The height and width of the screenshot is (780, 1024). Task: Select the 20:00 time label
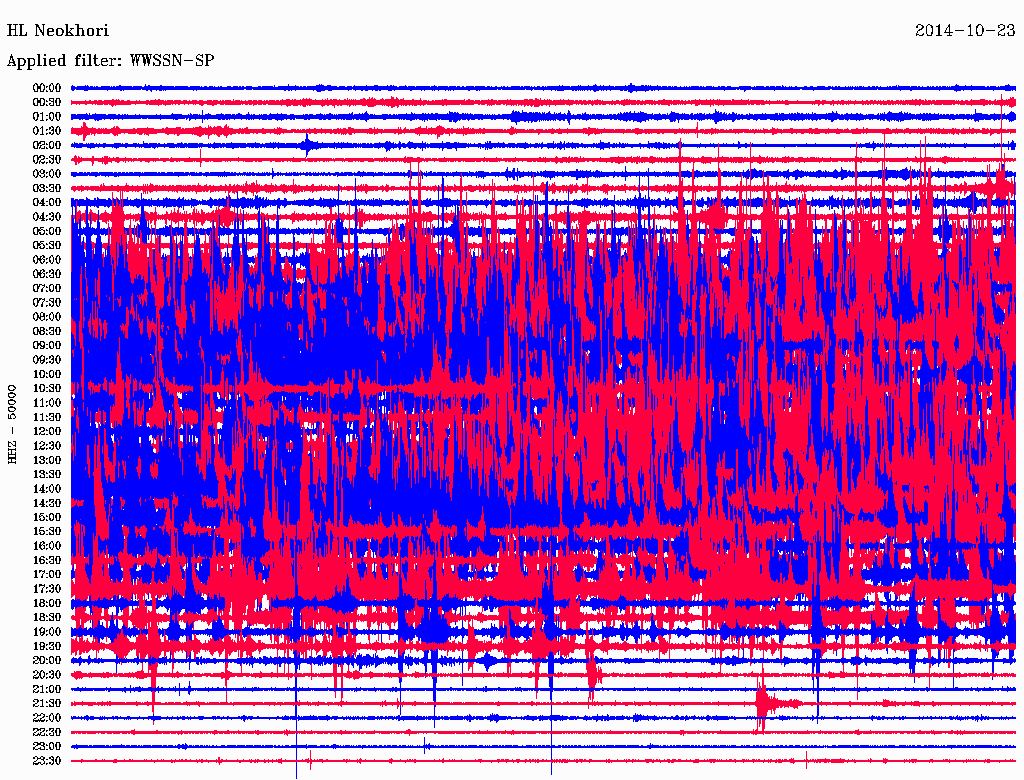tap(46, 660)
